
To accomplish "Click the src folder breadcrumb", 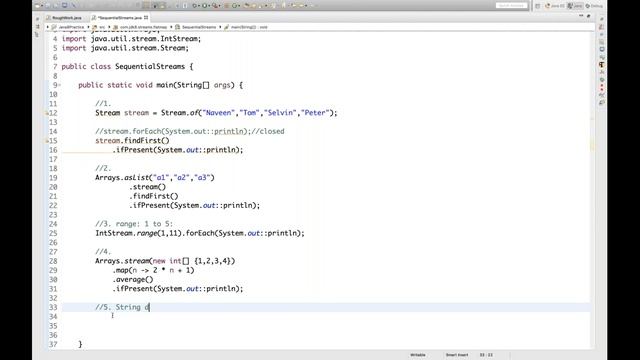I will [x=99, y=27].
